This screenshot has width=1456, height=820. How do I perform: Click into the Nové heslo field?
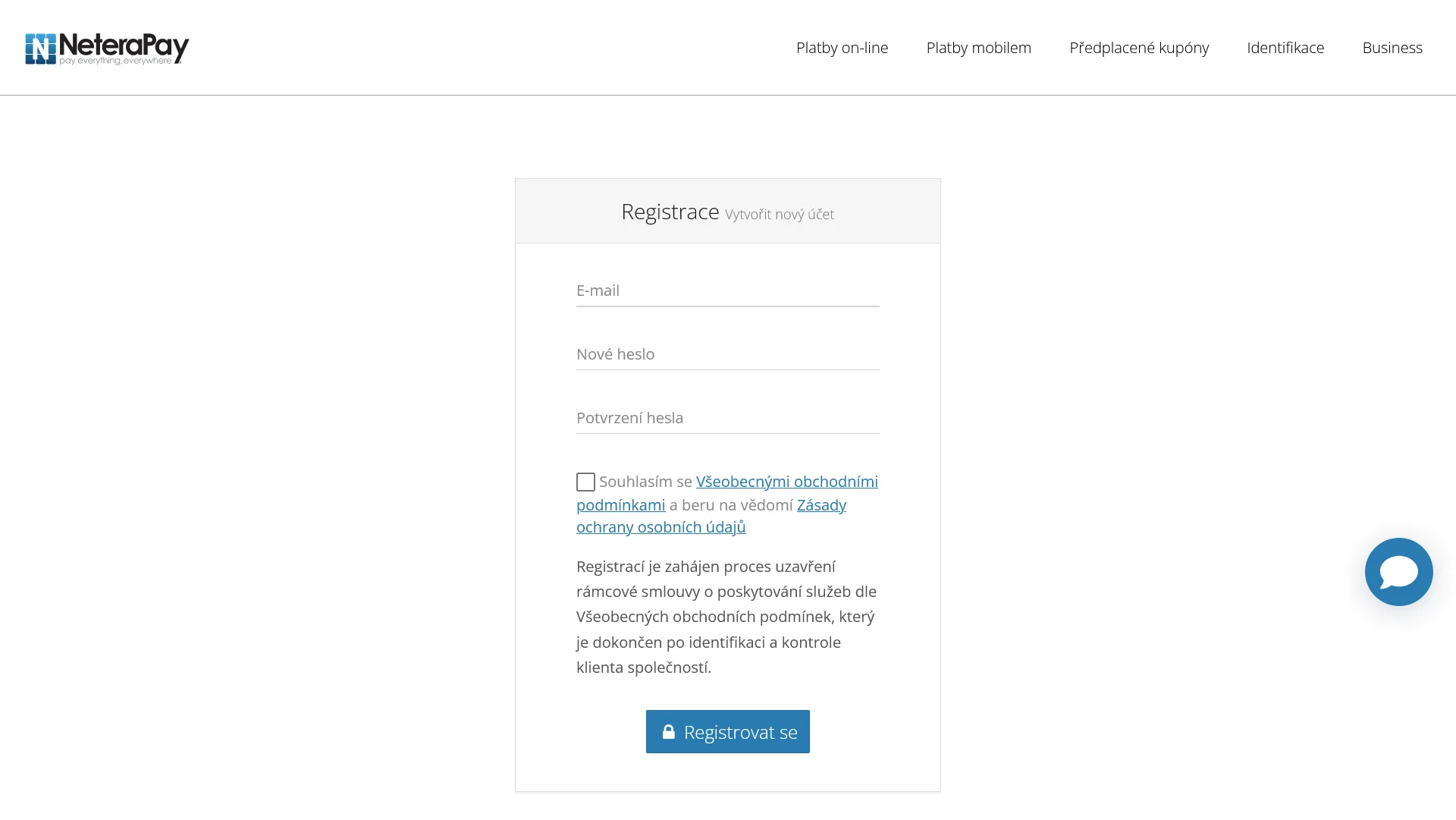pos(727,355)
